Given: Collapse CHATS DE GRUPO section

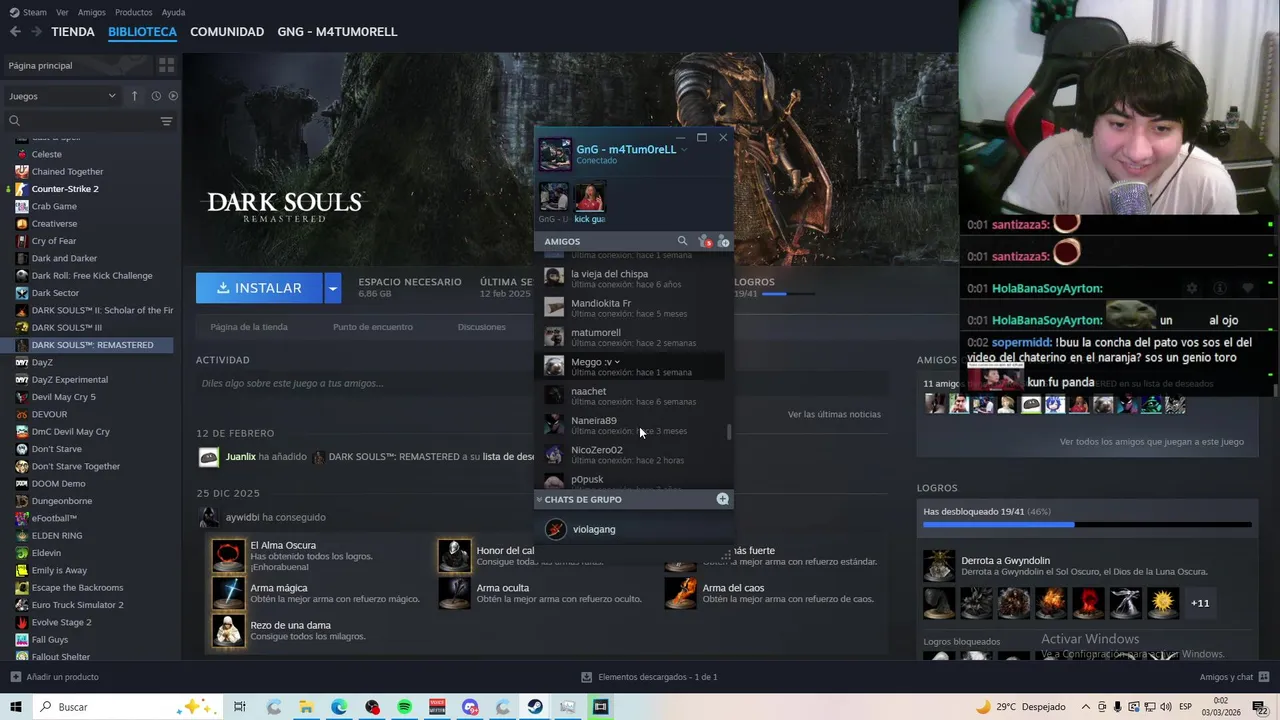Looking at the screenshot, I should (540, 499).
